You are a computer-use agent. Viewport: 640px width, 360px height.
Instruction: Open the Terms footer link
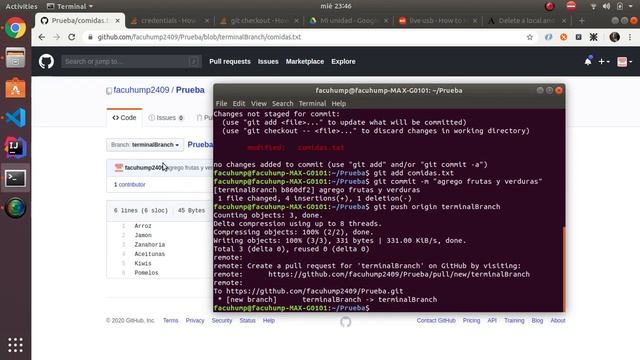170,321
